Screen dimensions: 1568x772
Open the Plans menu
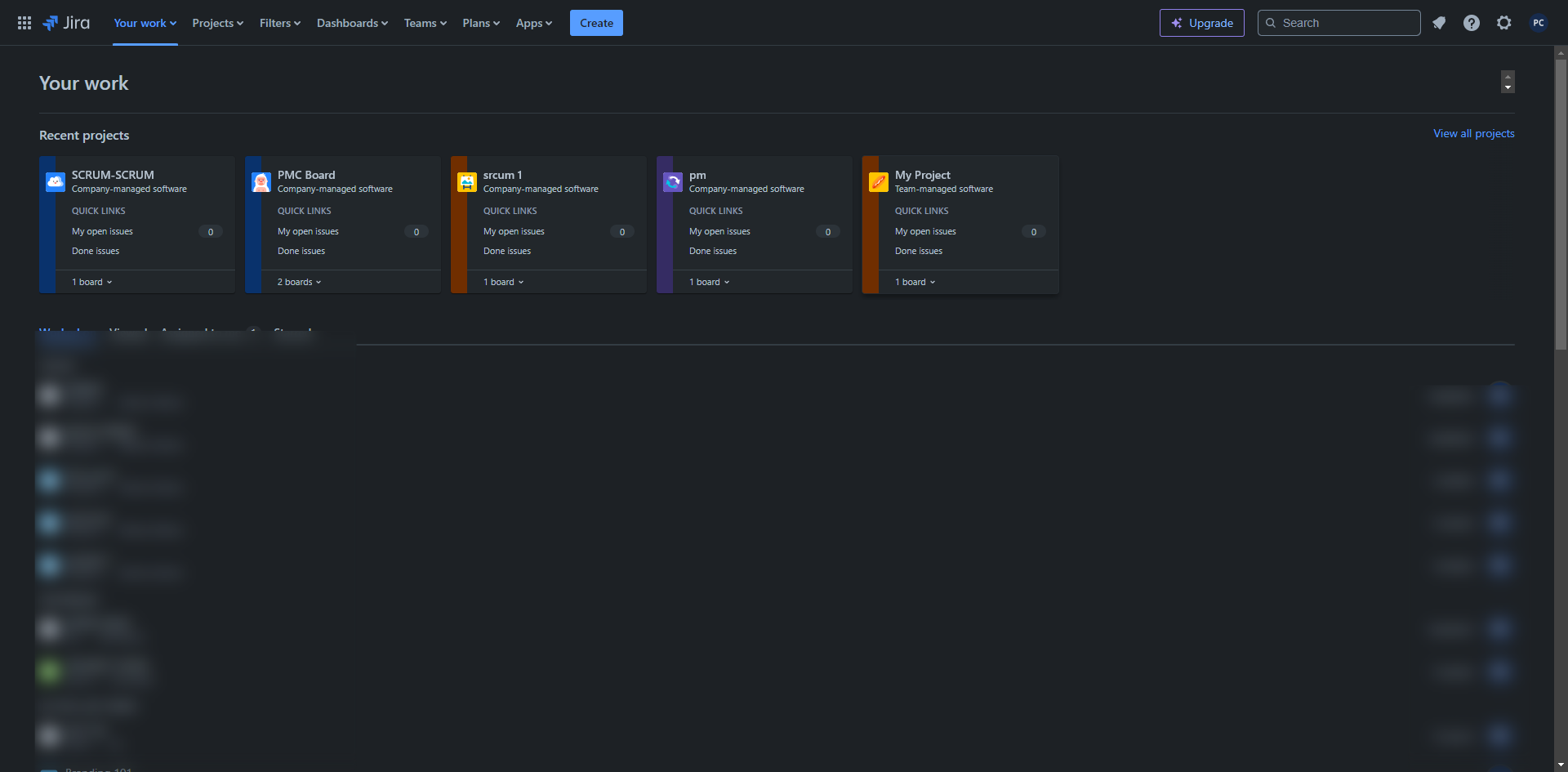[x=481, y=23]
